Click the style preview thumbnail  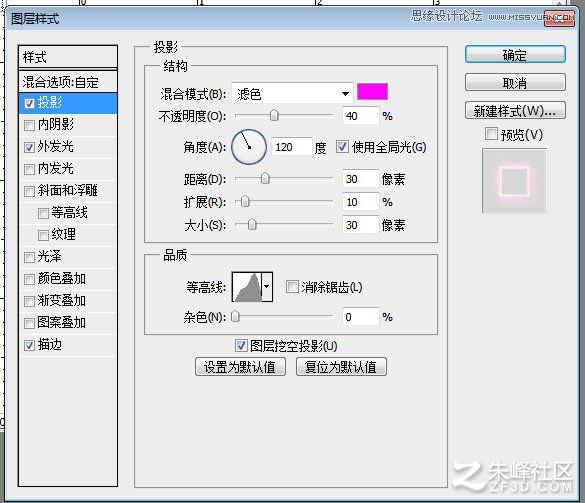click(x=514, y=181)
